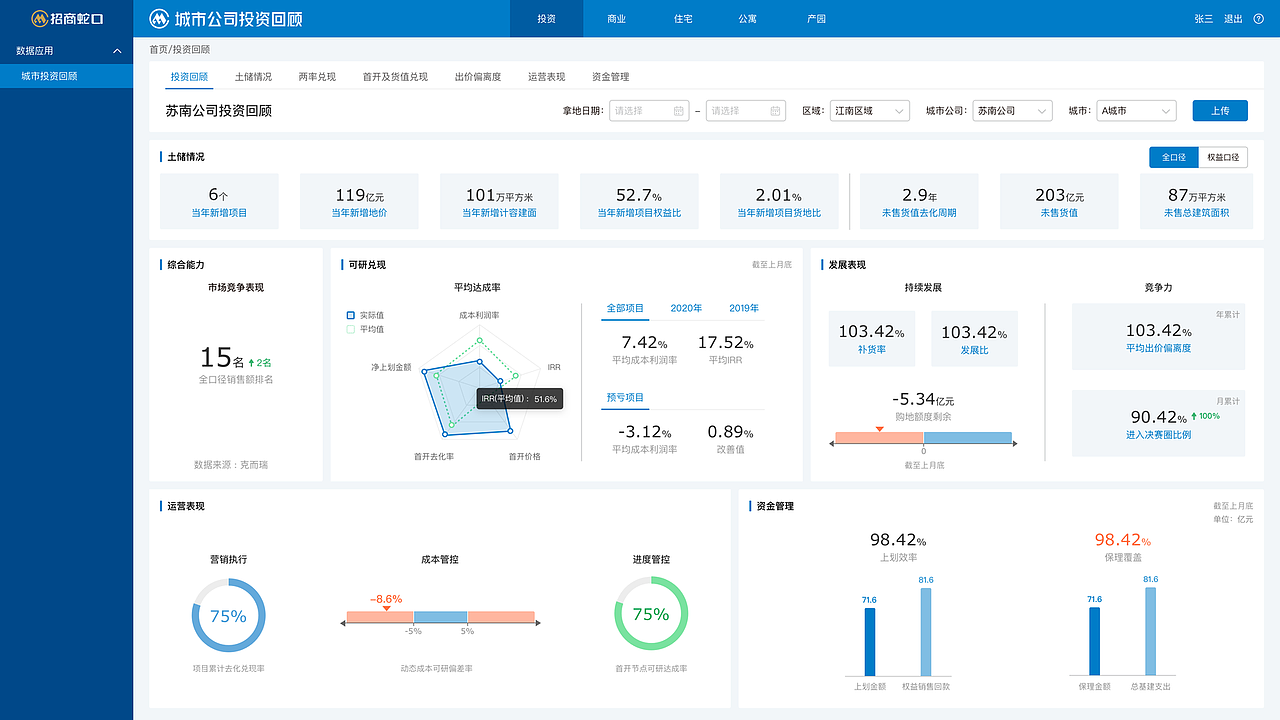1280x720 pixels.
Task: Open the 出价偏离度 tab
Action: [478, 77]
